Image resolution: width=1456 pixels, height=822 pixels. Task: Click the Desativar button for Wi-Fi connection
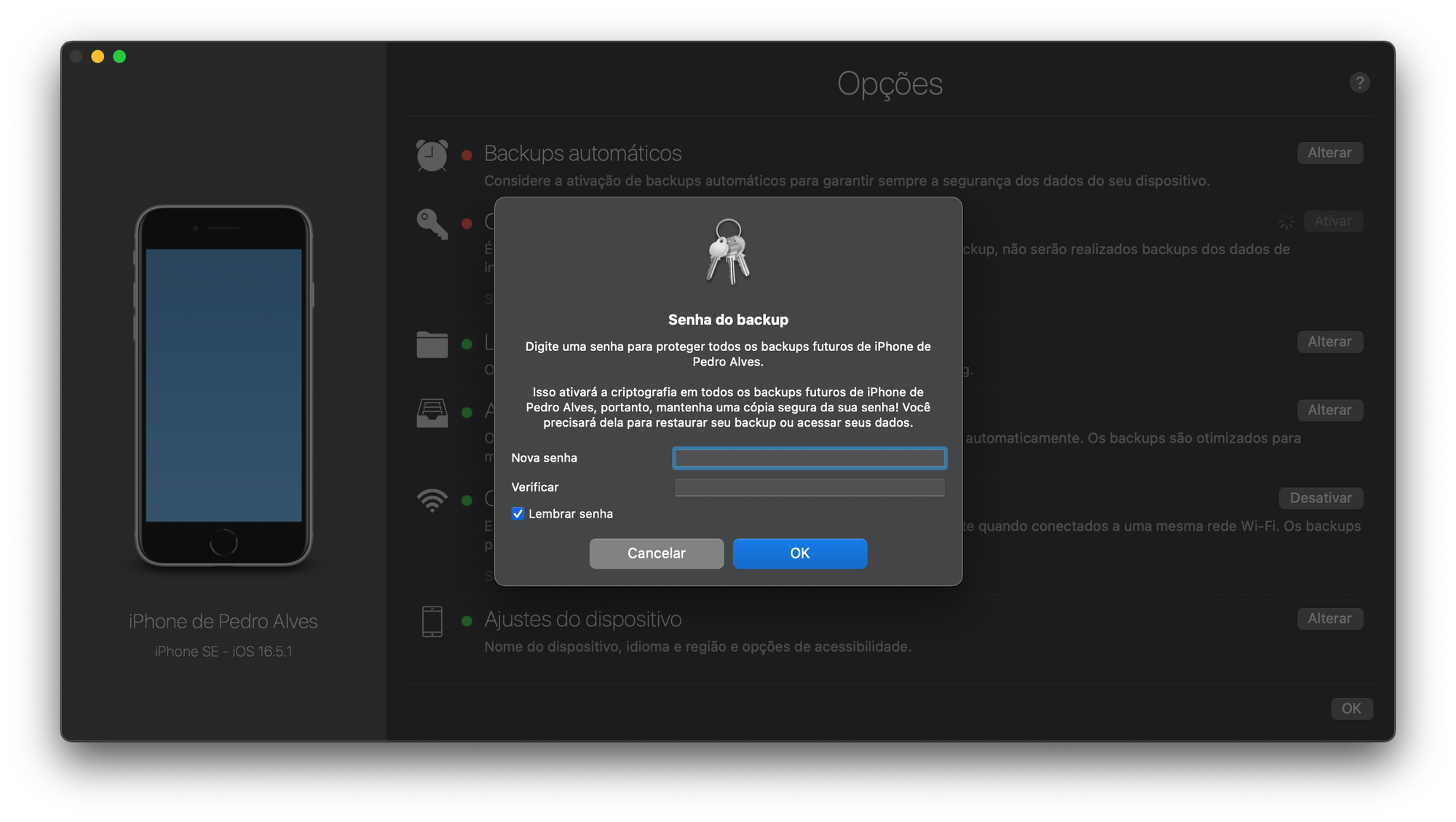click(1321, 498)
